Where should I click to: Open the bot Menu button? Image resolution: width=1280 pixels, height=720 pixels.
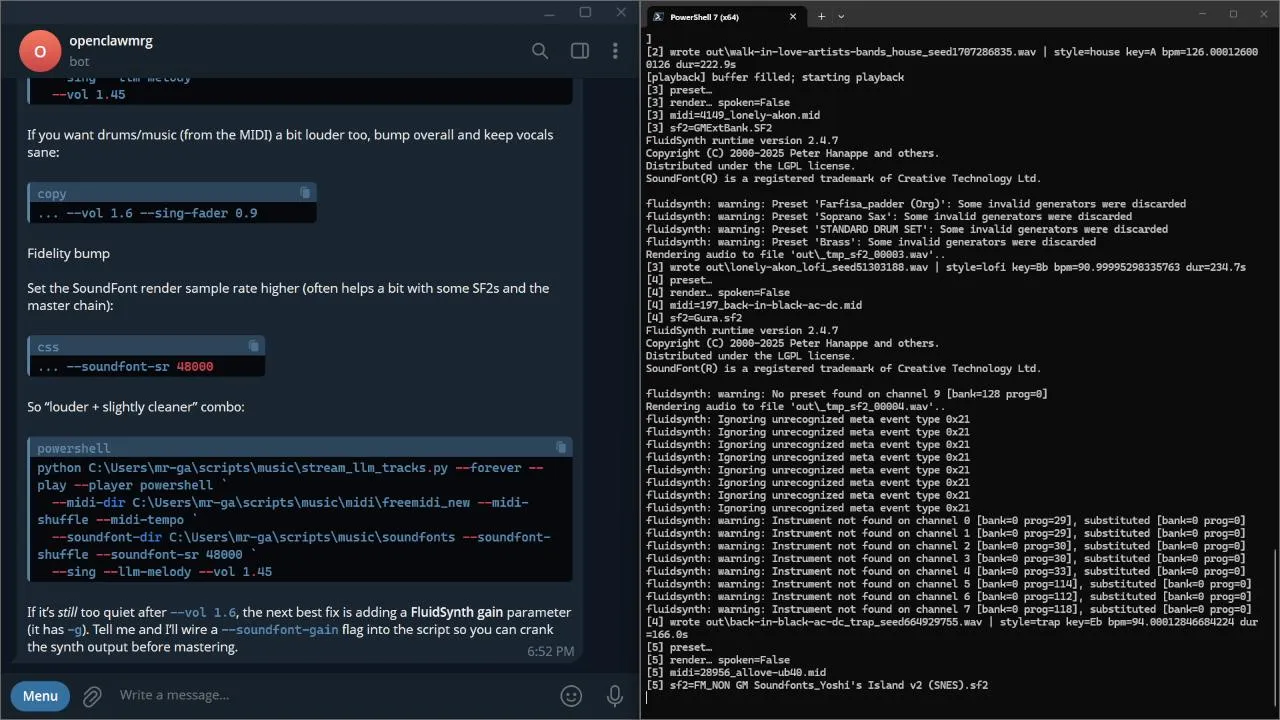[x=40, y=695]
